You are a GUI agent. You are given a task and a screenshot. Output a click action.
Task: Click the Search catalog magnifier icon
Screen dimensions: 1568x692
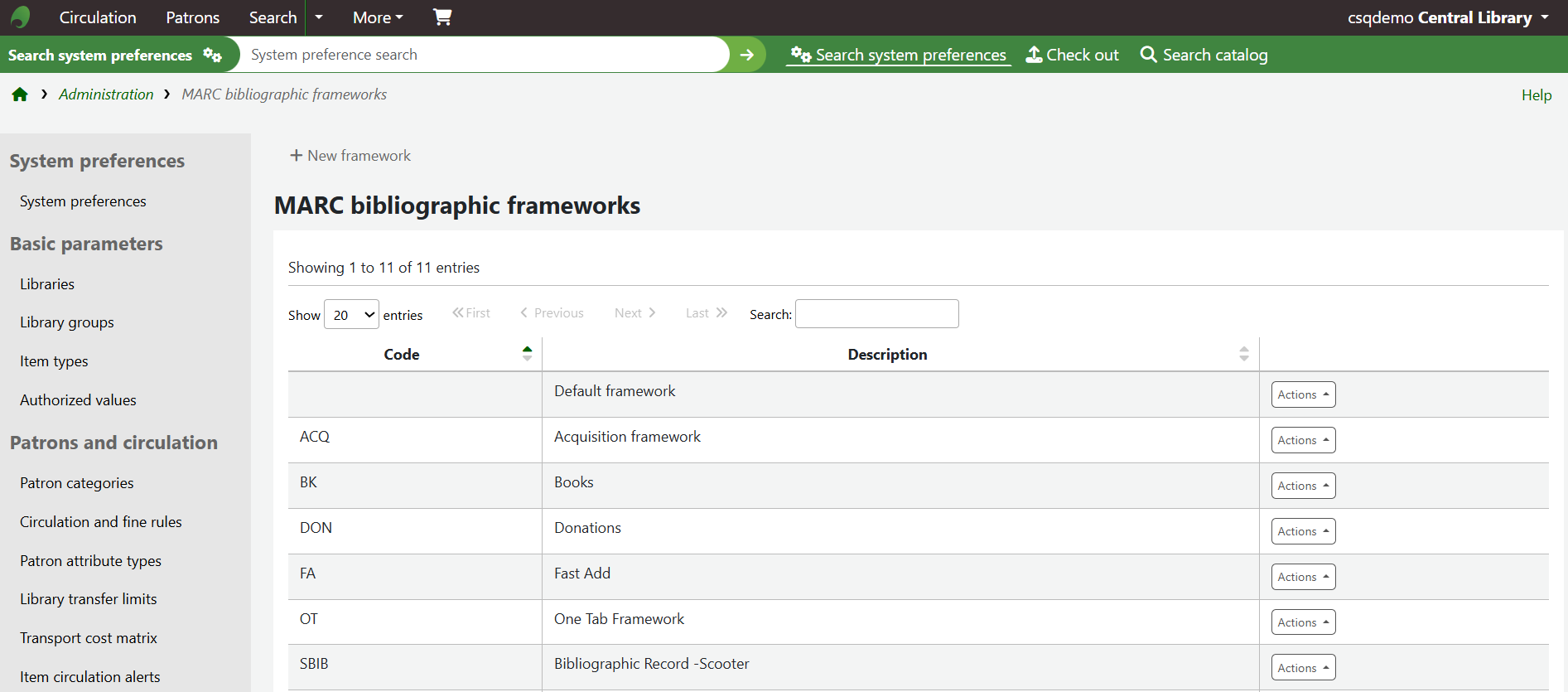(1148, 55)
